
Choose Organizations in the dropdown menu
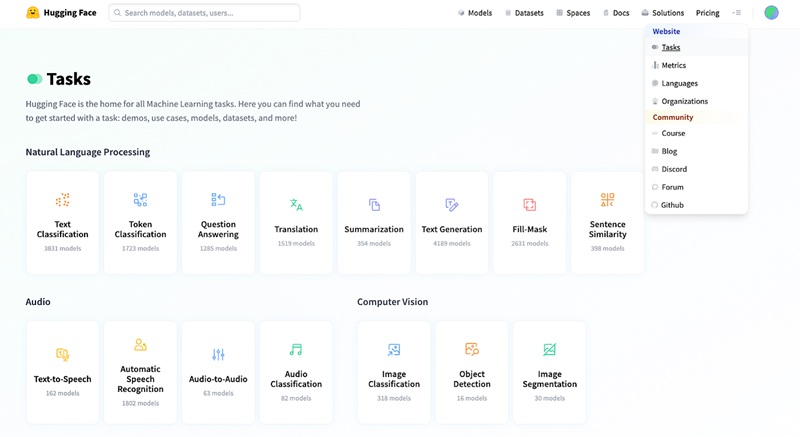coord(696,101)
